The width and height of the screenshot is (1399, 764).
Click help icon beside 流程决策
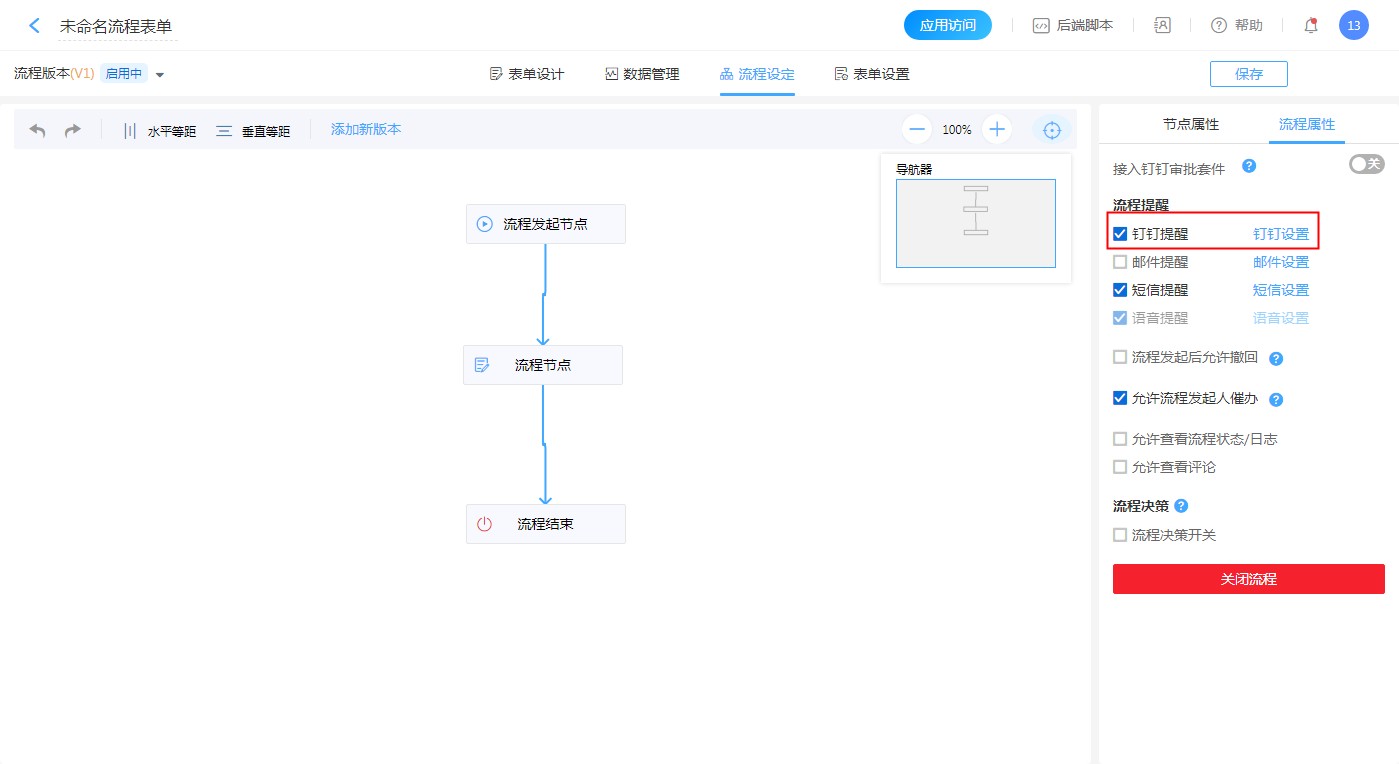1181,506
